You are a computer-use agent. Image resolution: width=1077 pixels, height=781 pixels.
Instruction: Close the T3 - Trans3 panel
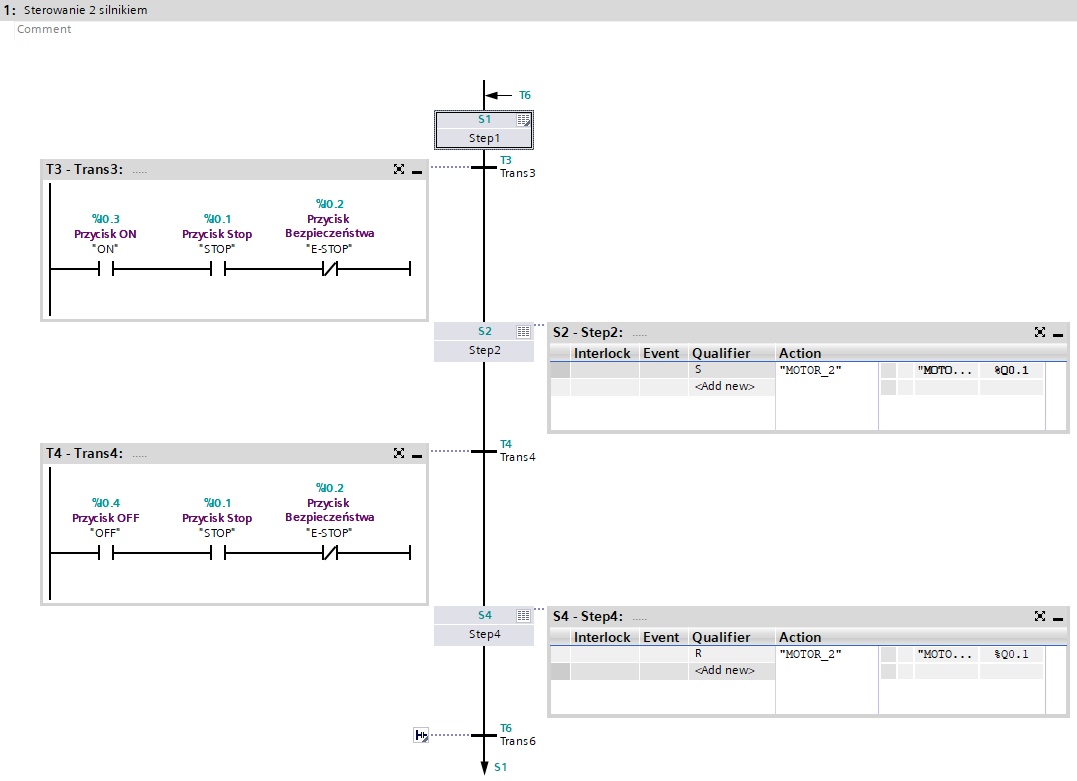pos(399,170)
